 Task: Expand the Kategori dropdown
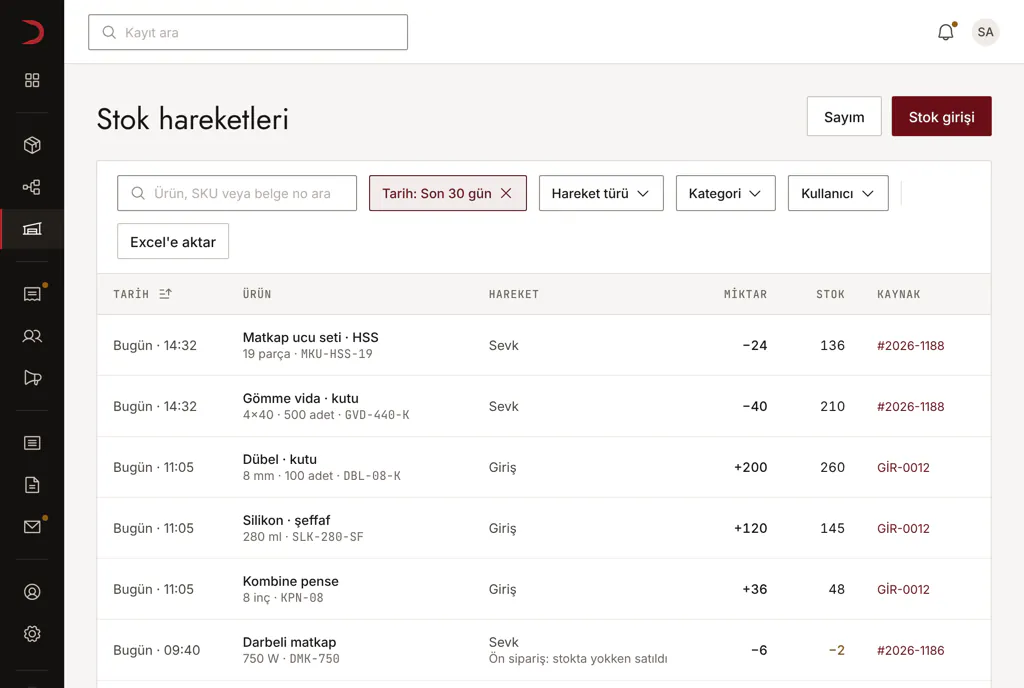[726, 193]
